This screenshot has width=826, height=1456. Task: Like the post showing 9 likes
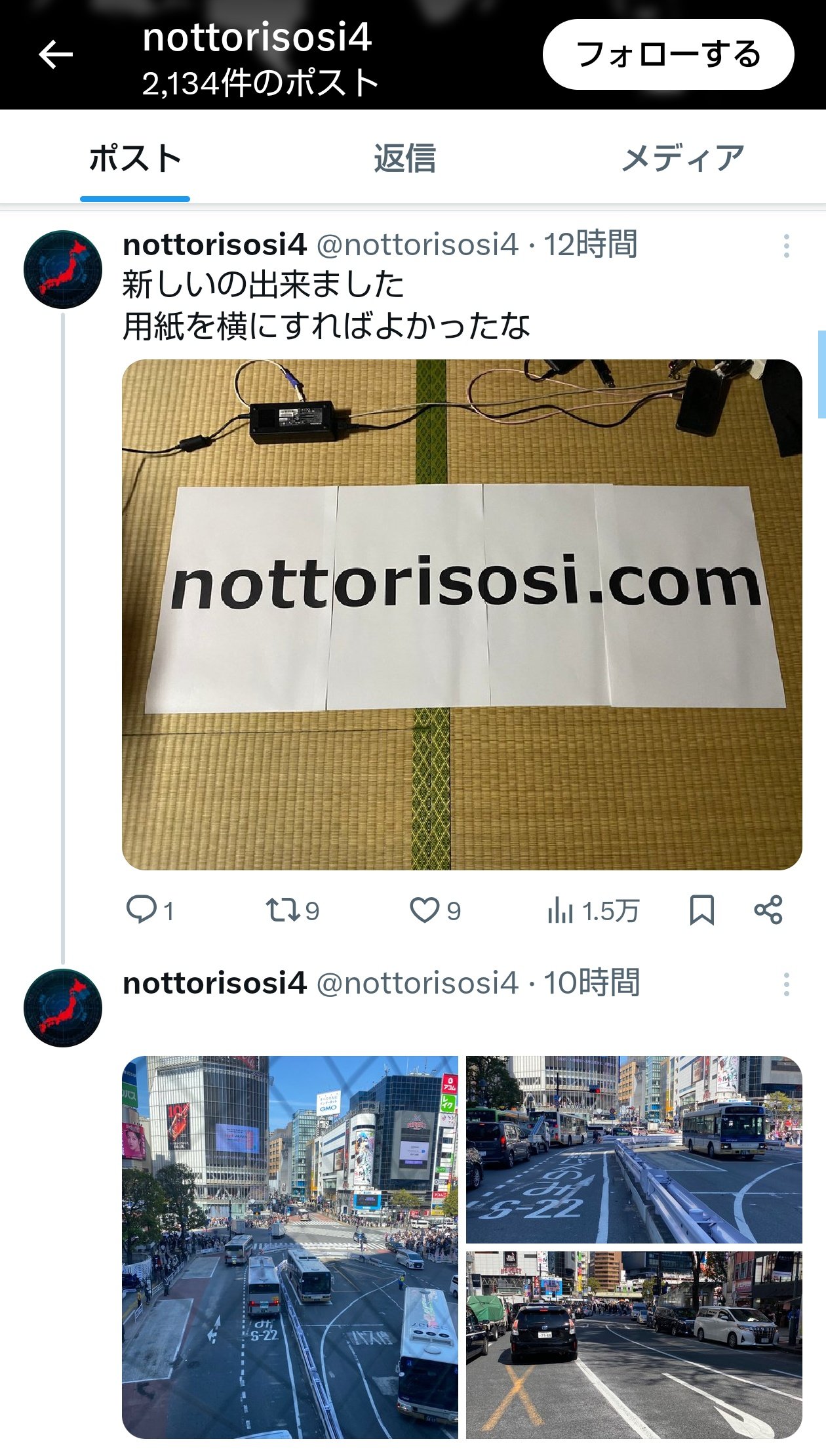click(435, 910)
